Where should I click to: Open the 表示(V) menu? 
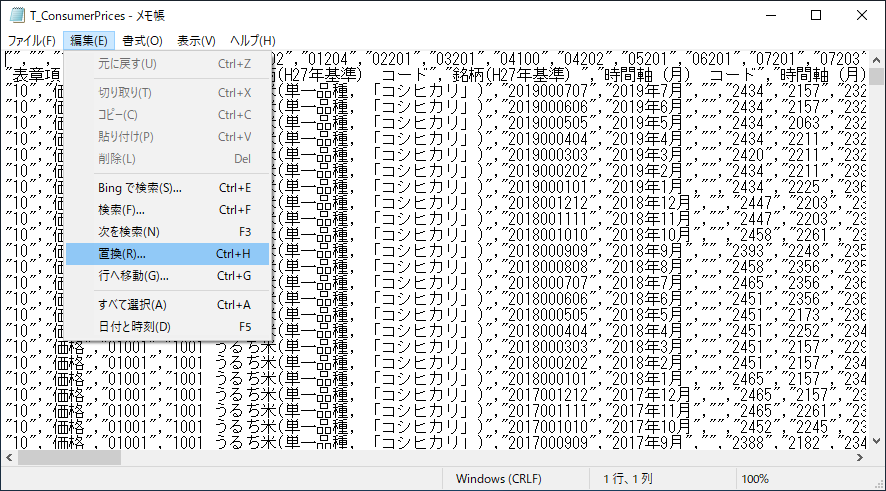tap(196, 41)
